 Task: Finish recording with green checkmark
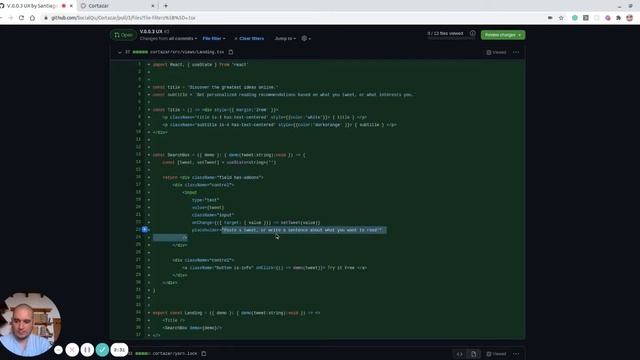[102, 350]
